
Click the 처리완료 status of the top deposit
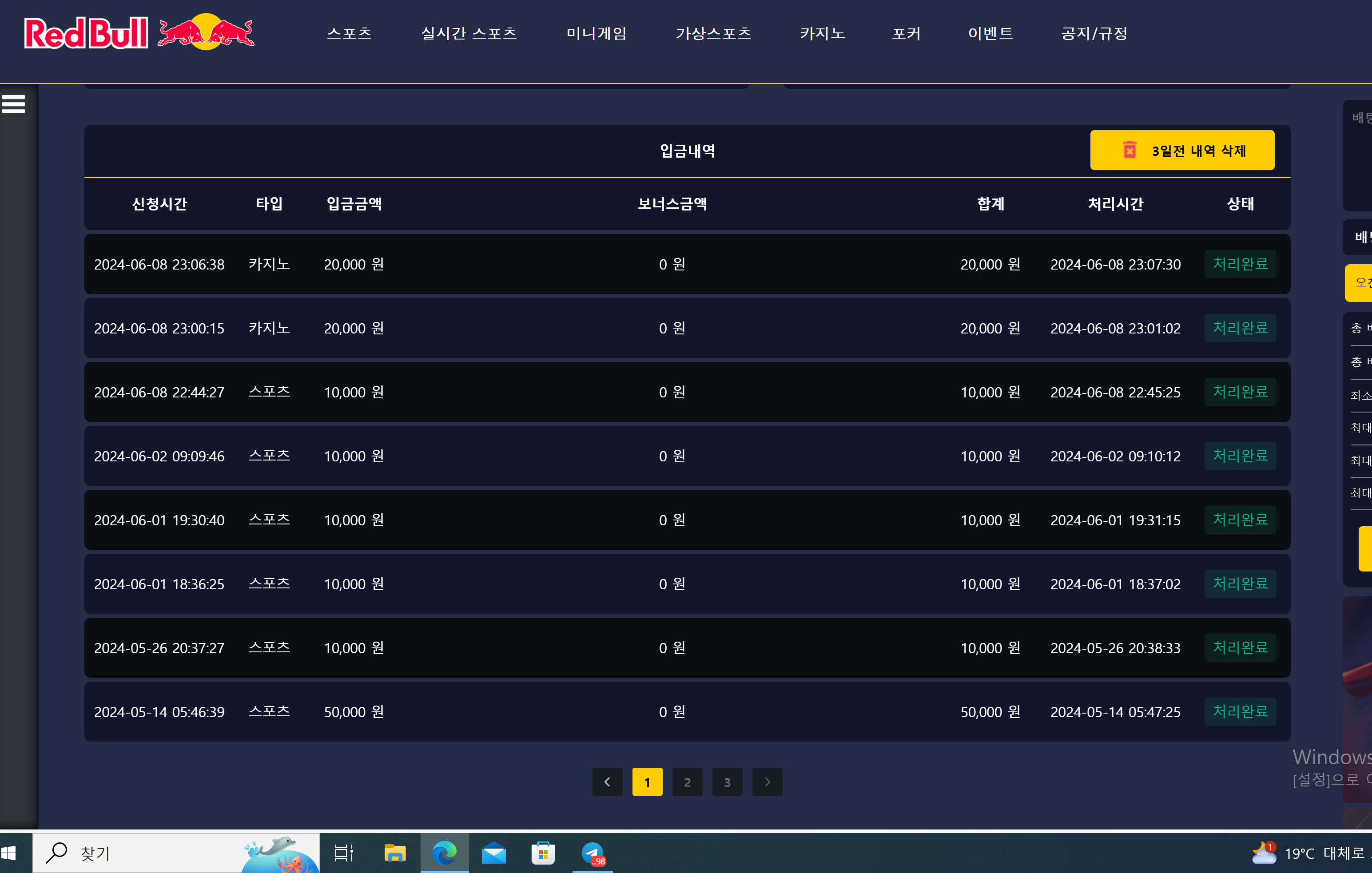pos(1240,264)
